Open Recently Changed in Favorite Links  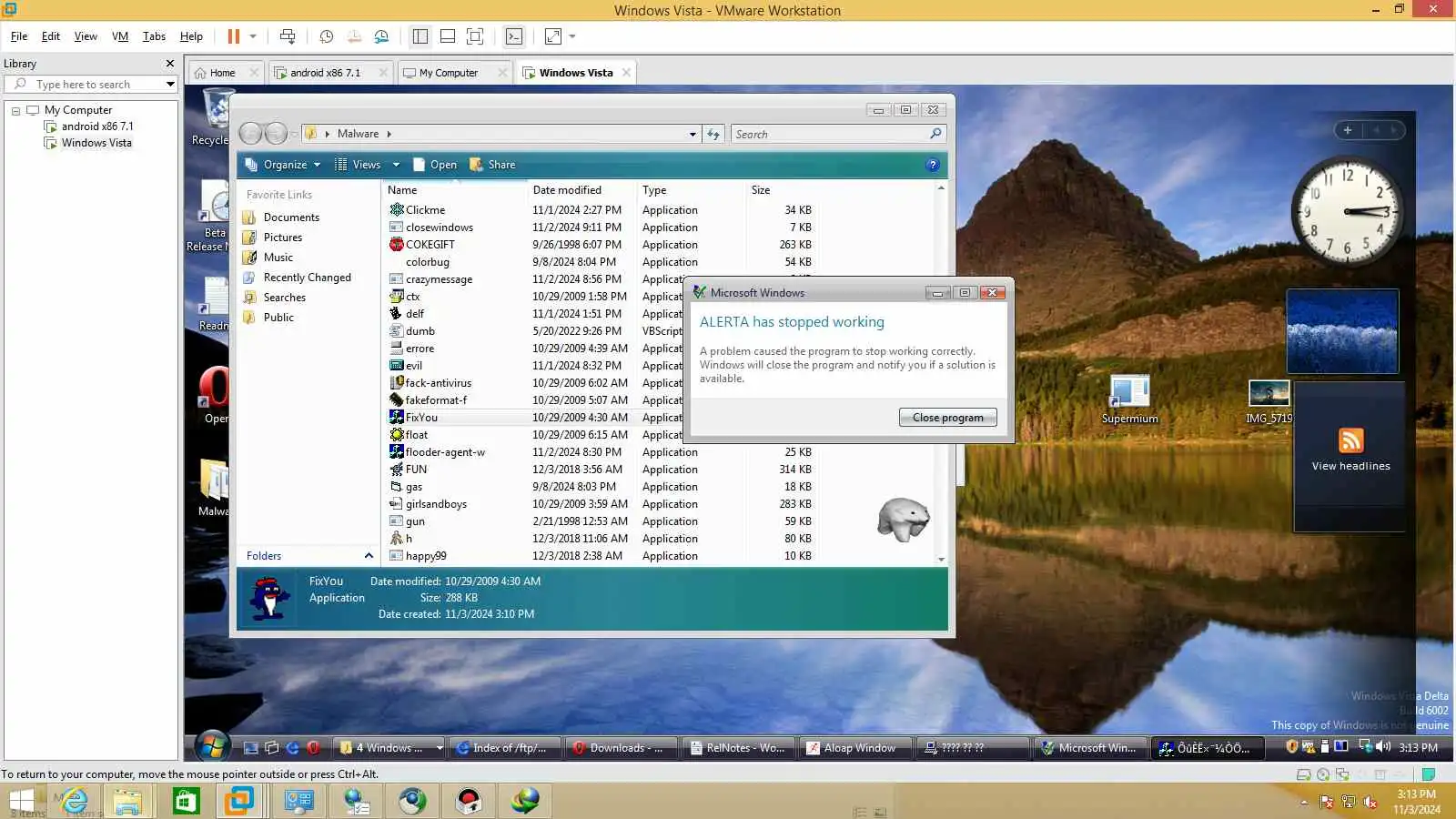(307, 278)
